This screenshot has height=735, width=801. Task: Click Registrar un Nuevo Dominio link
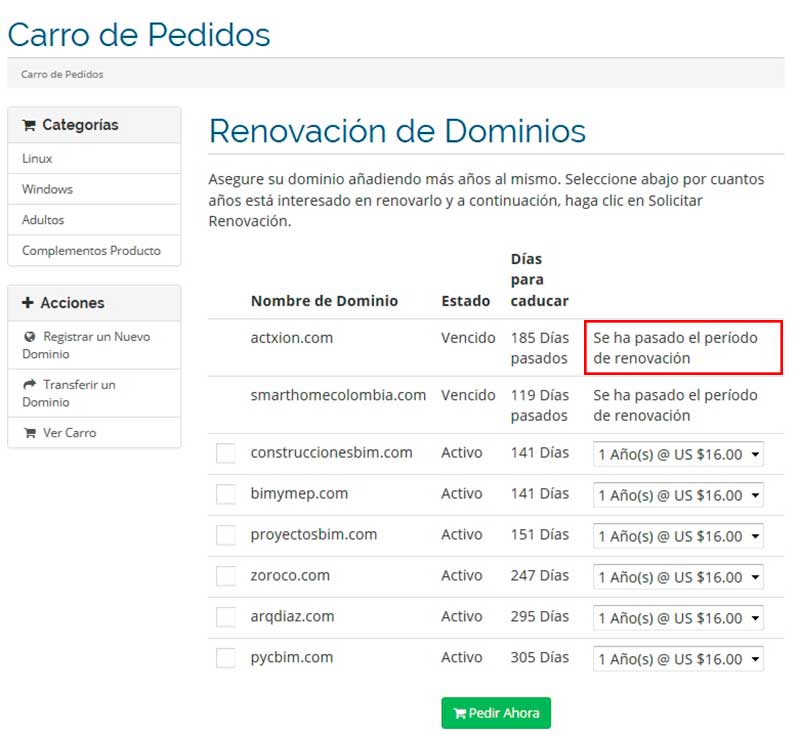(x=95, y=345)
